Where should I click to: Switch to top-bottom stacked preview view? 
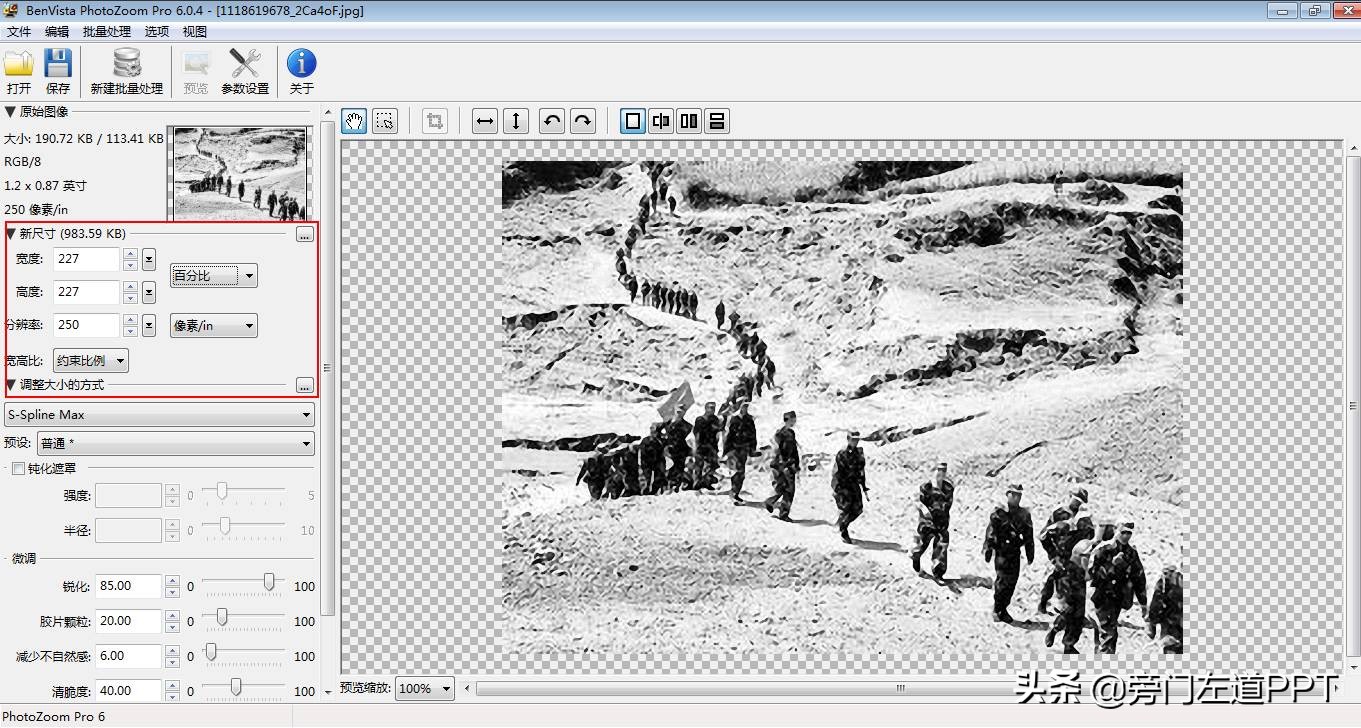coord(717,121)
